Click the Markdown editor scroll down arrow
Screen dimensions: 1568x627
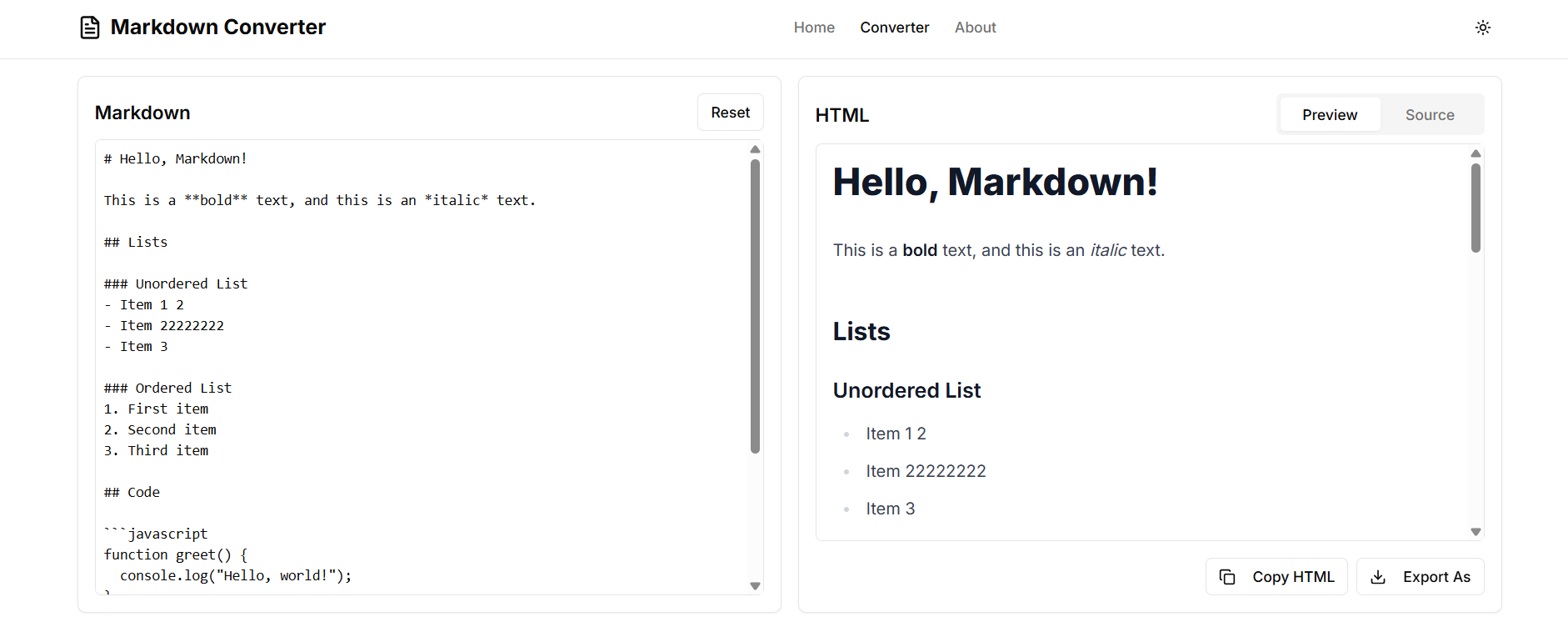pyautogui.click(x=755, y=586)
